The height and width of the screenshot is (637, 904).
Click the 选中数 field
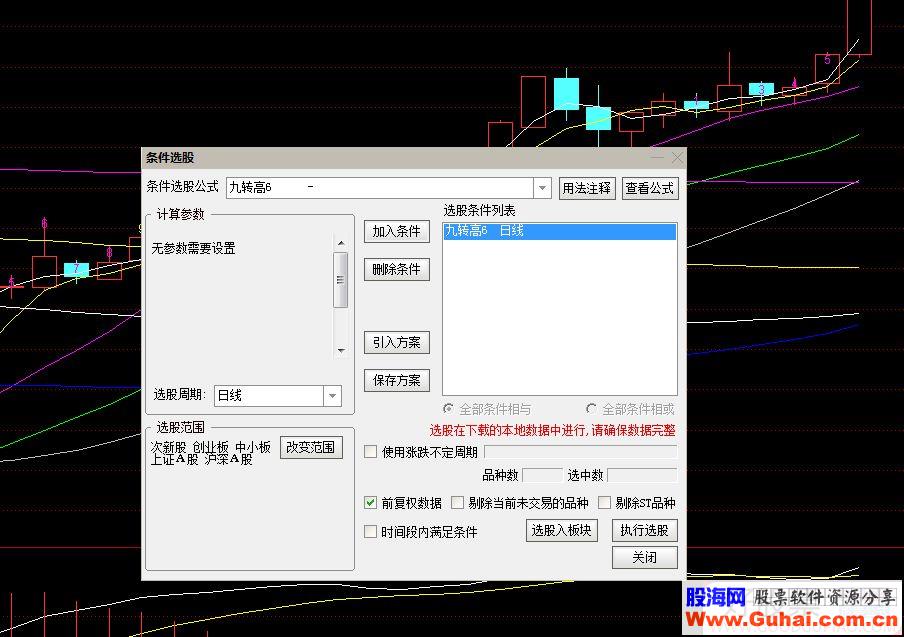(x=642, y=475)
